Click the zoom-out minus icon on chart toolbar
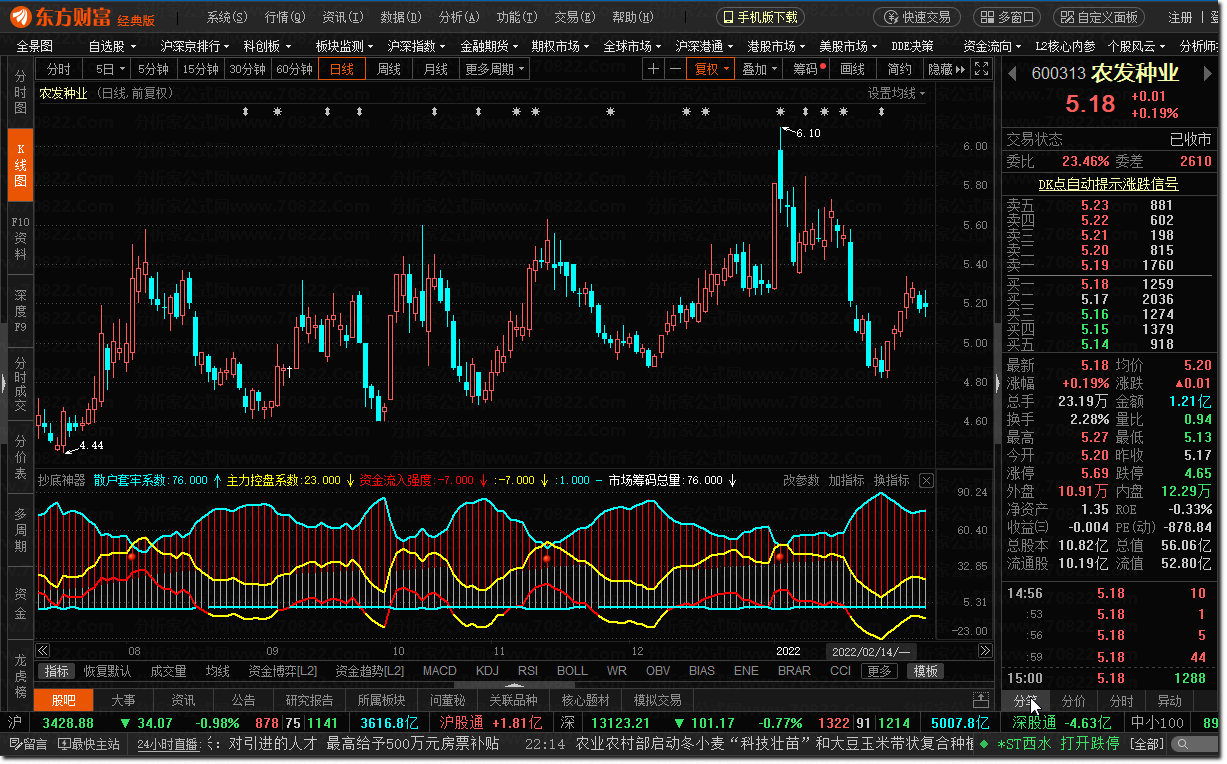The image size is (1227, 764). click(676, 69)
